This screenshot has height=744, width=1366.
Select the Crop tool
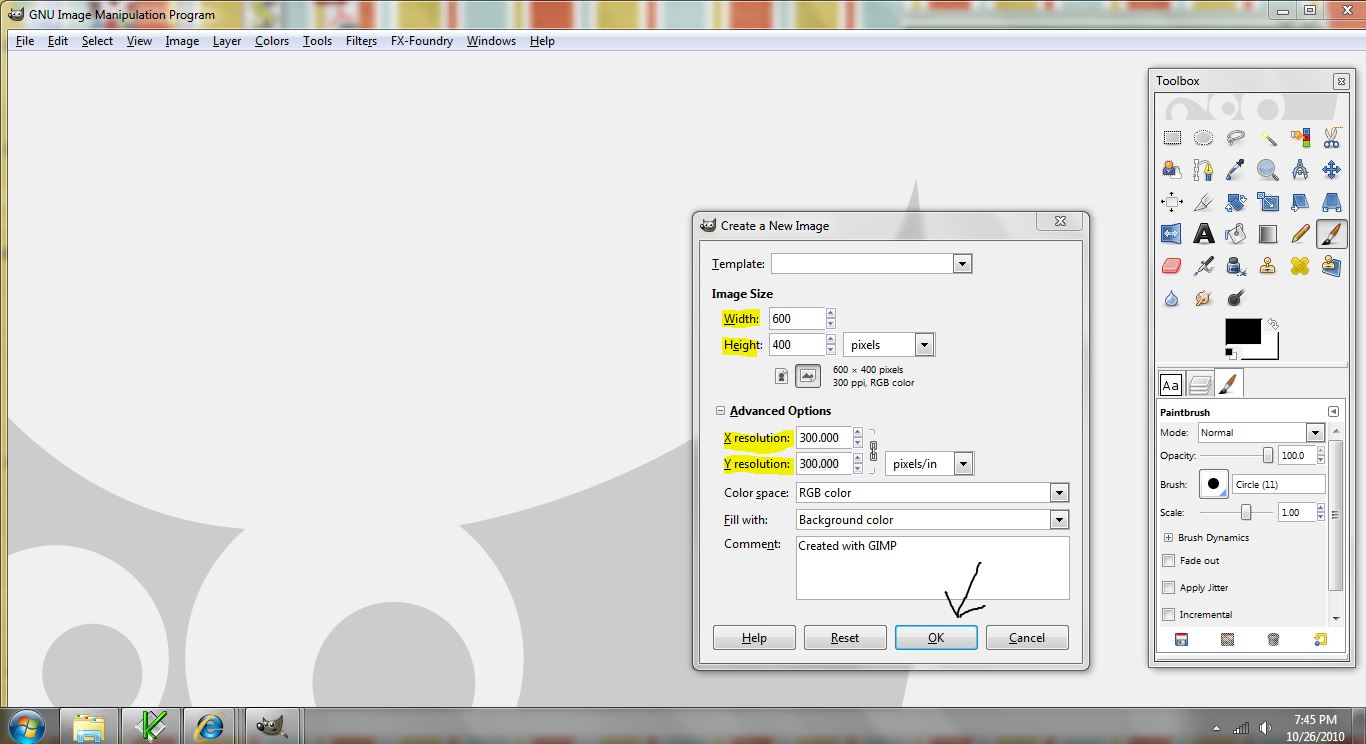(x=1204, y=202)
